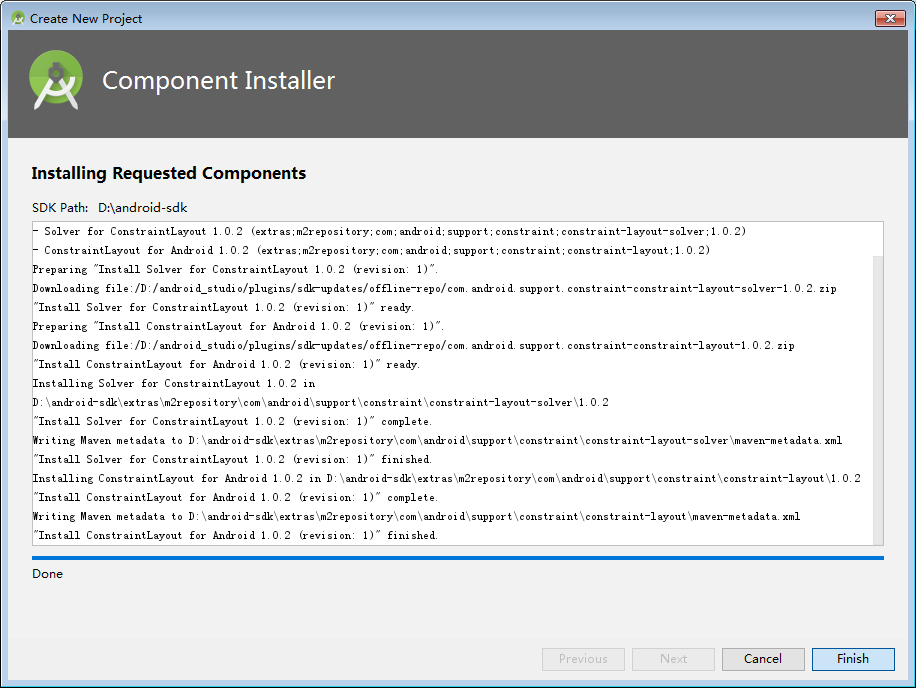The height and width of the screenshot is (688, 916).
Task: Click the constraint-layout-solver-1.0.2.zip download line
Action: coord(435,289)
